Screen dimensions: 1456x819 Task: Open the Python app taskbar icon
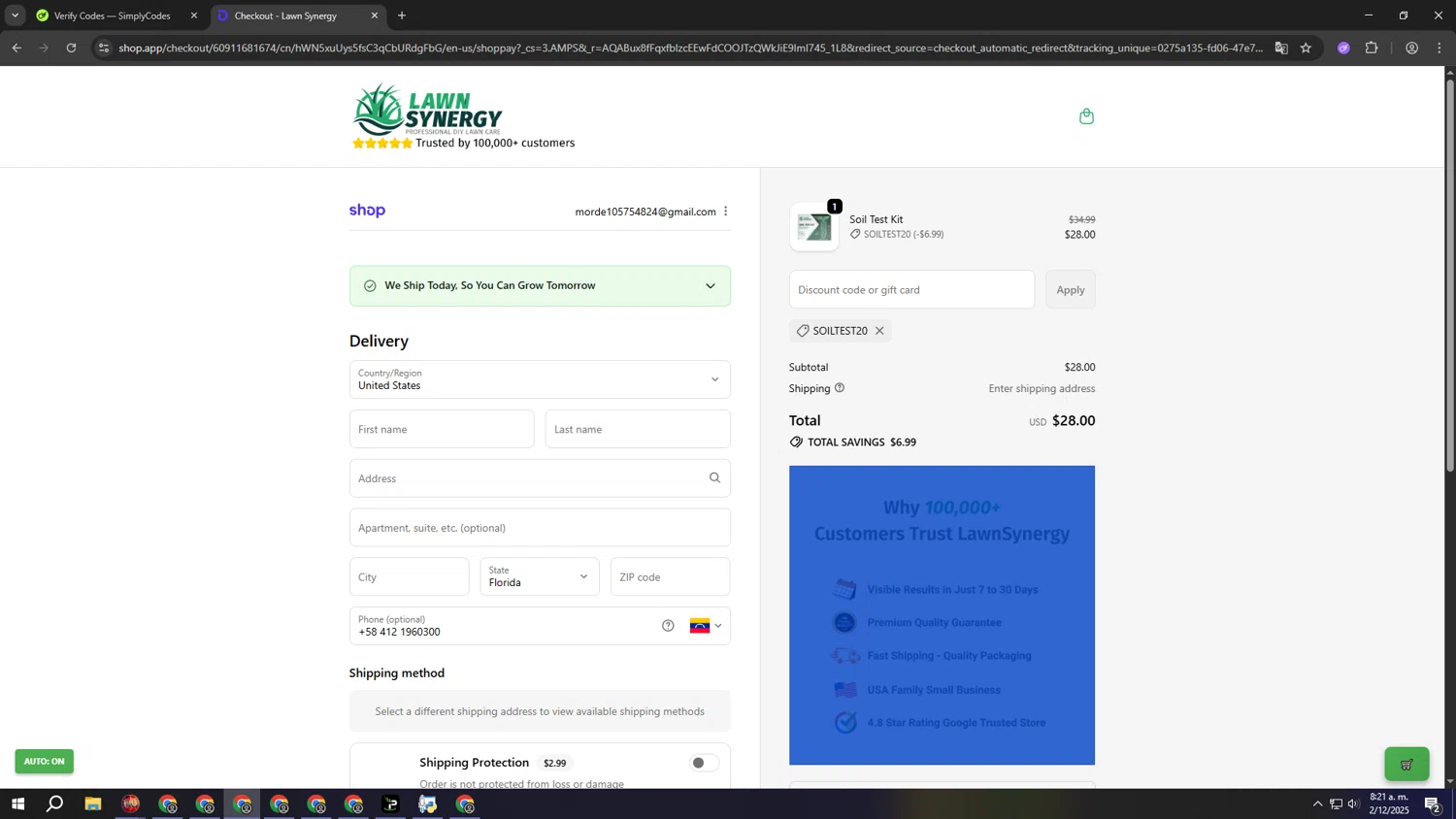tap(428, 804)
